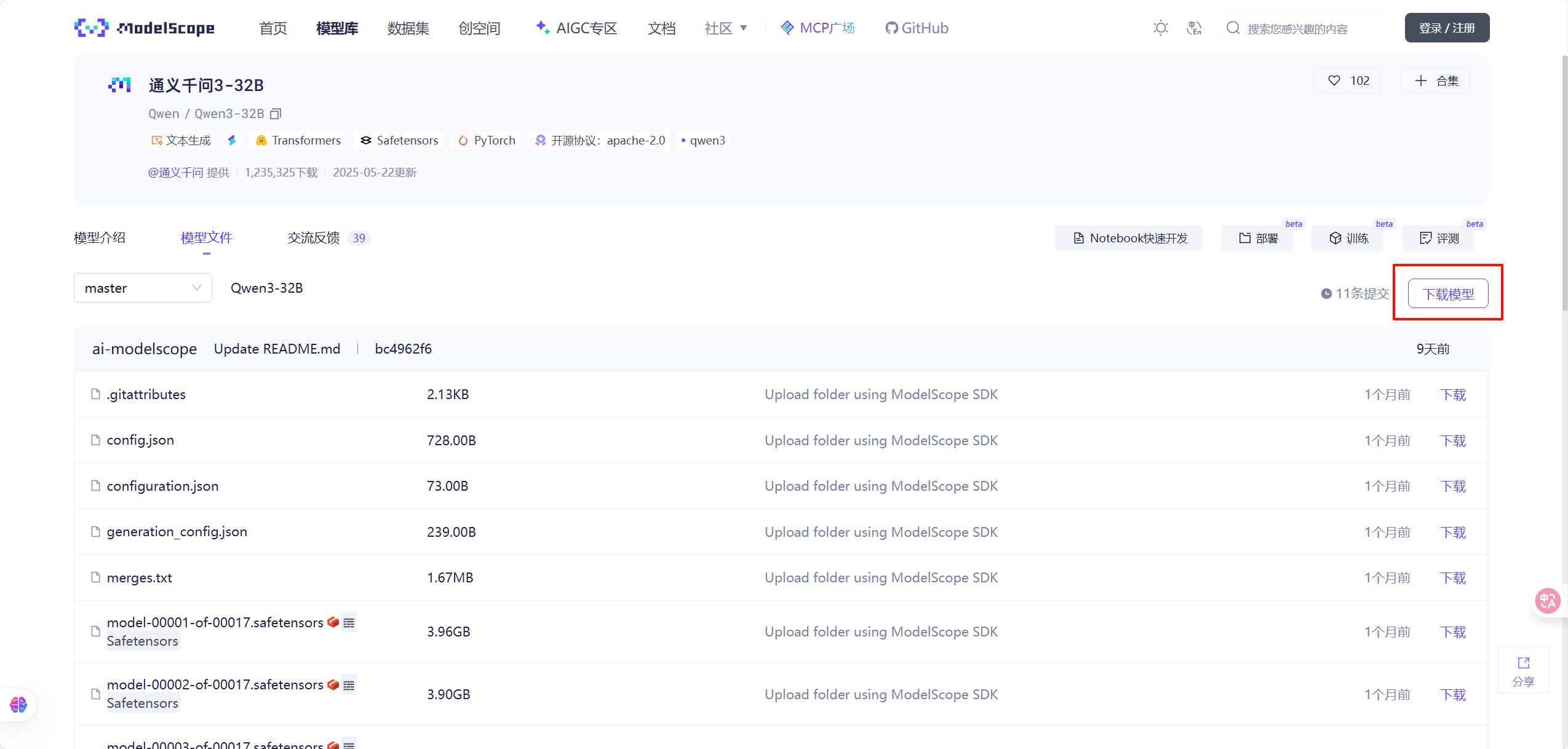Download generation_config.json

click(x=1453, y=532)
